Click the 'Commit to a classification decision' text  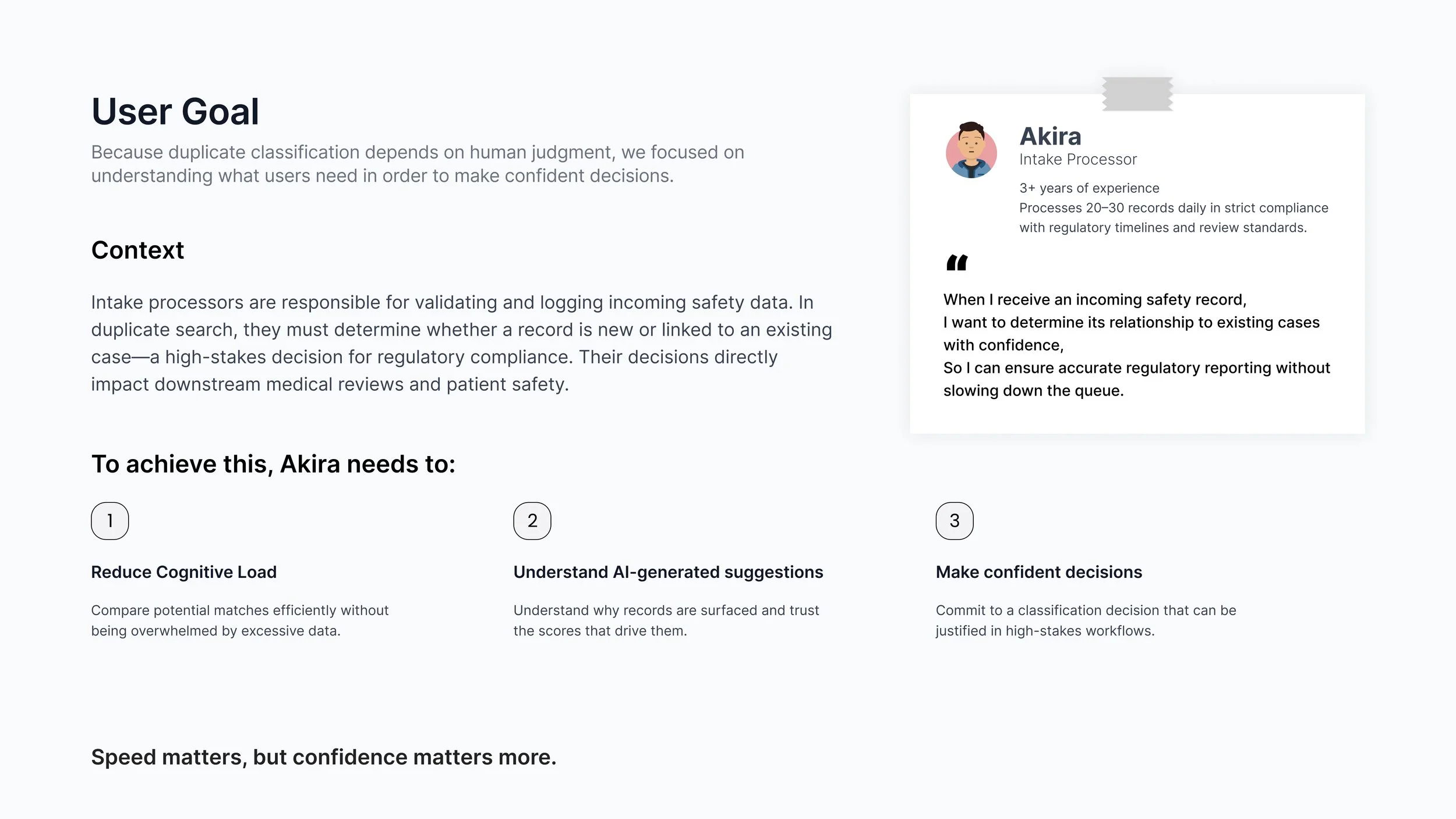pyautogui.click(x=1086, y=620)
